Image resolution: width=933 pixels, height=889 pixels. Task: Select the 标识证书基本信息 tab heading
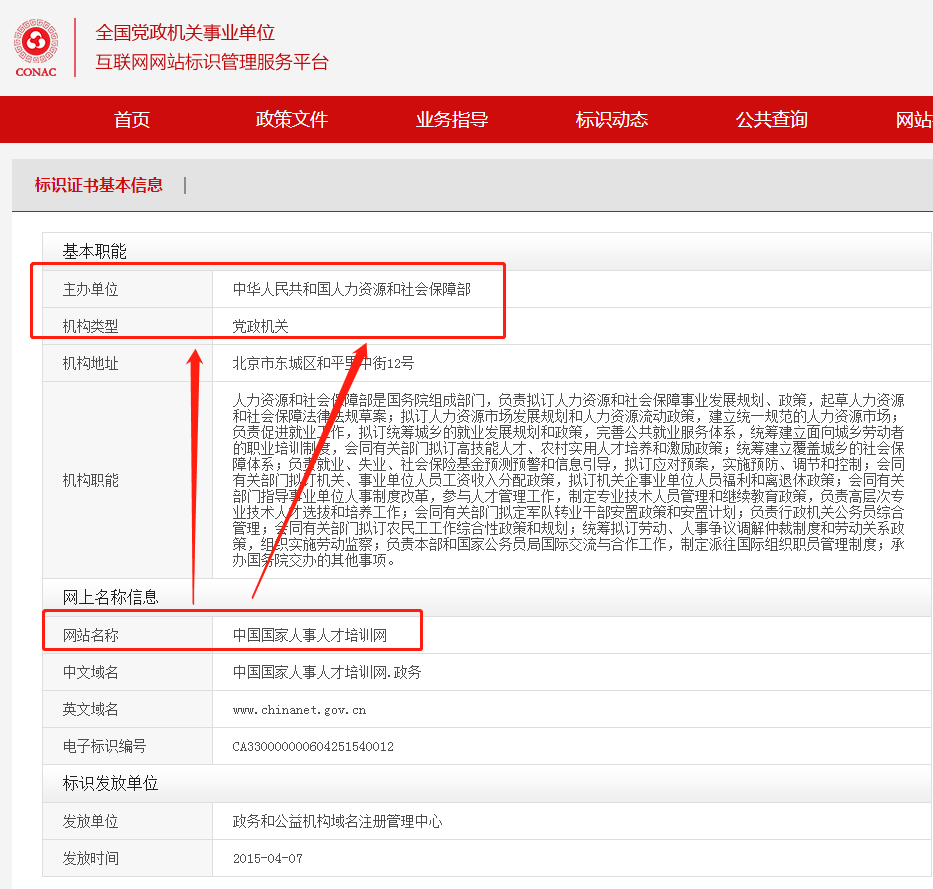(x=99, y=185)
